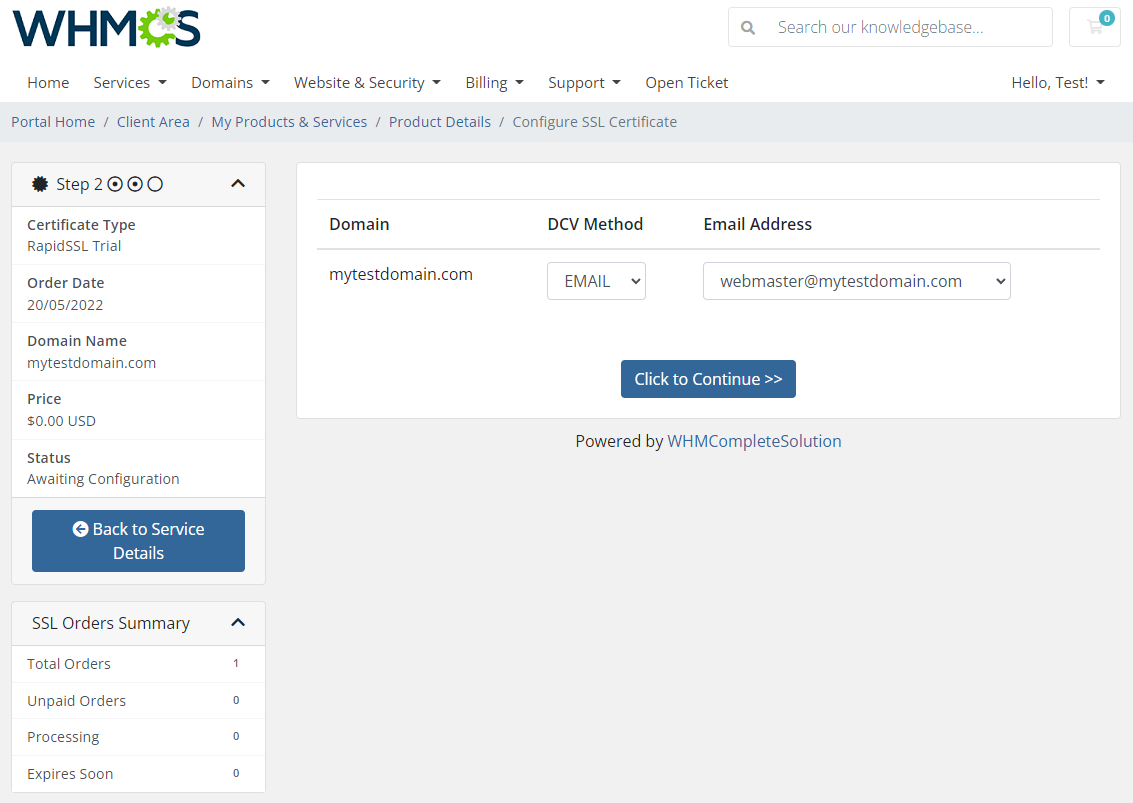Open the Domains menu
Viewport: 1133px width, 803px height.
(230, 82)
